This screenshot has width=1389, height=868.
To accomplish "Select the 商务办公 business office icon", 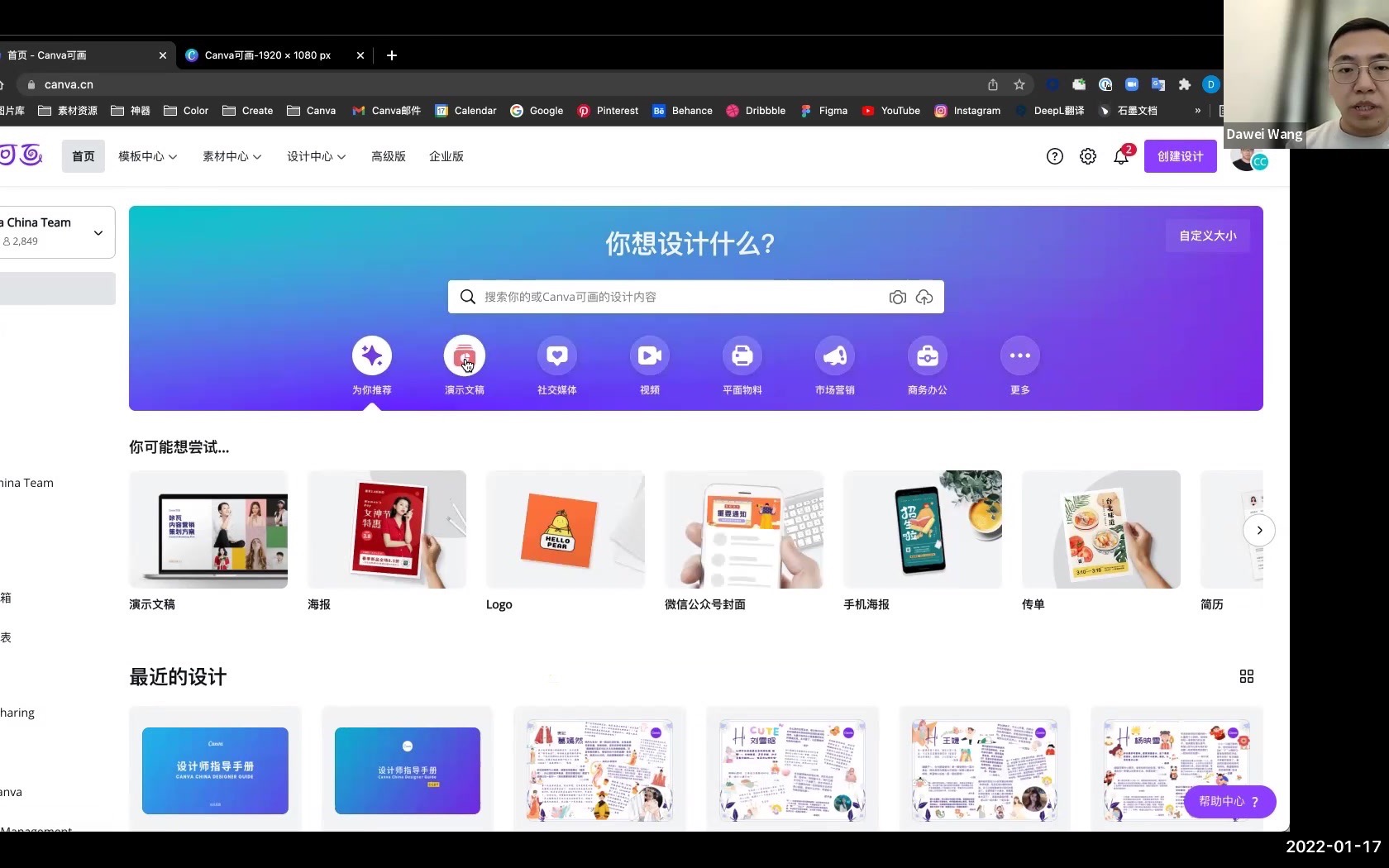I will [x=928, y=355].
